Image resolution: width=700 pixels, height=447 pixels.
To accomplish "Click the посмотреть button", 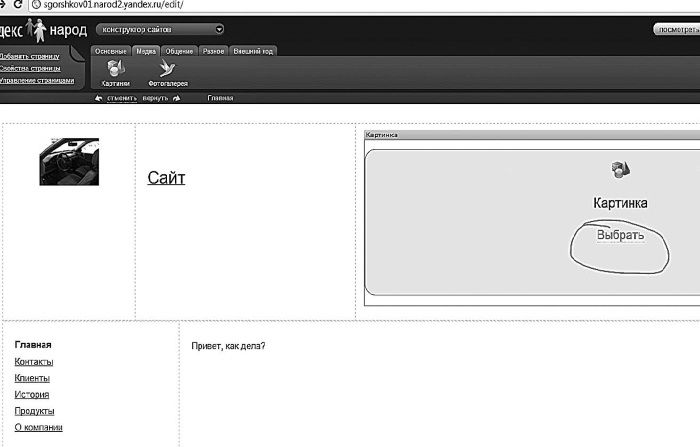I will [x=676, y=29].
